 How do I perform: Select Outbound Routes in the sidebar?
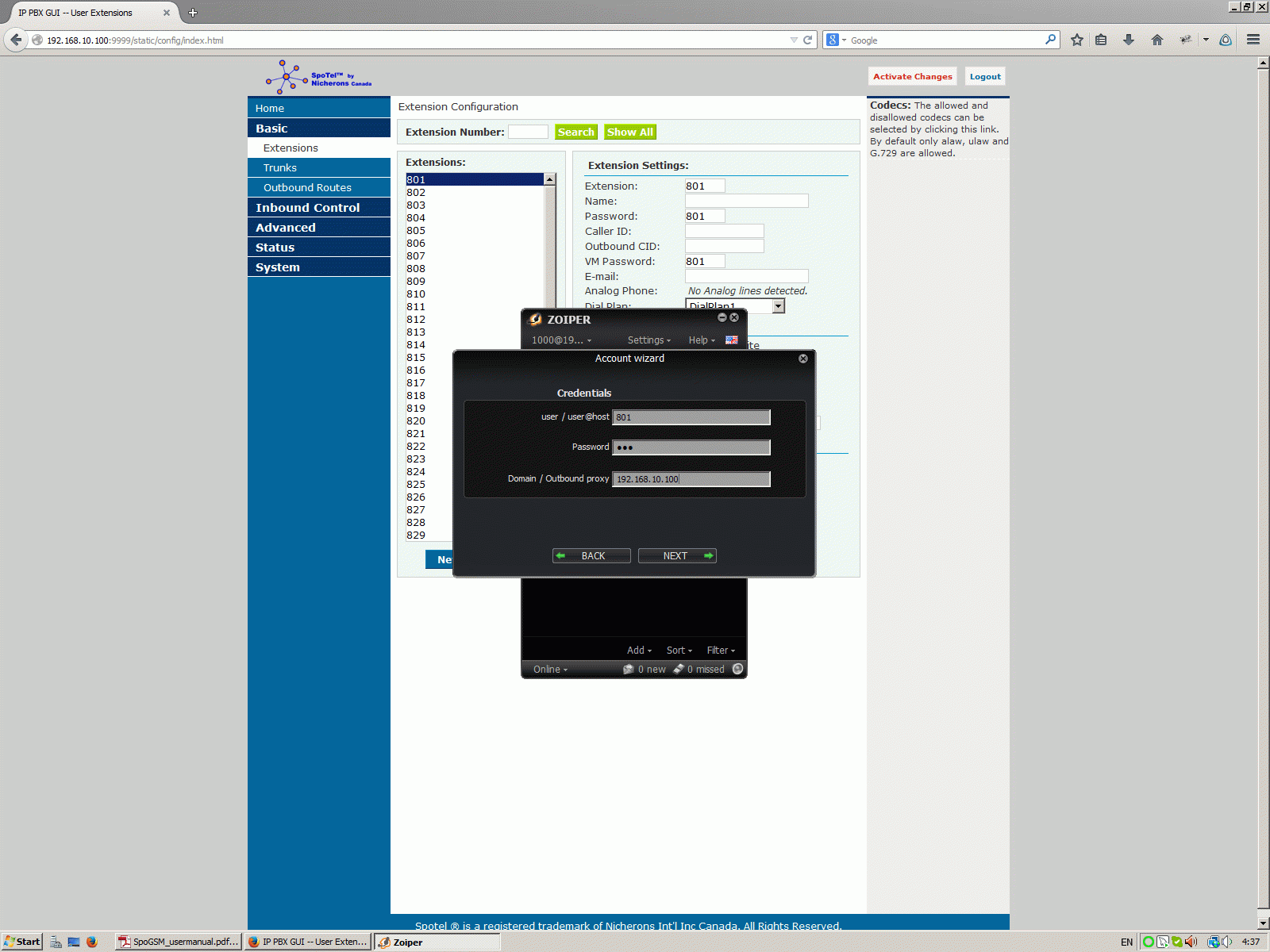(x=319, y=187)
